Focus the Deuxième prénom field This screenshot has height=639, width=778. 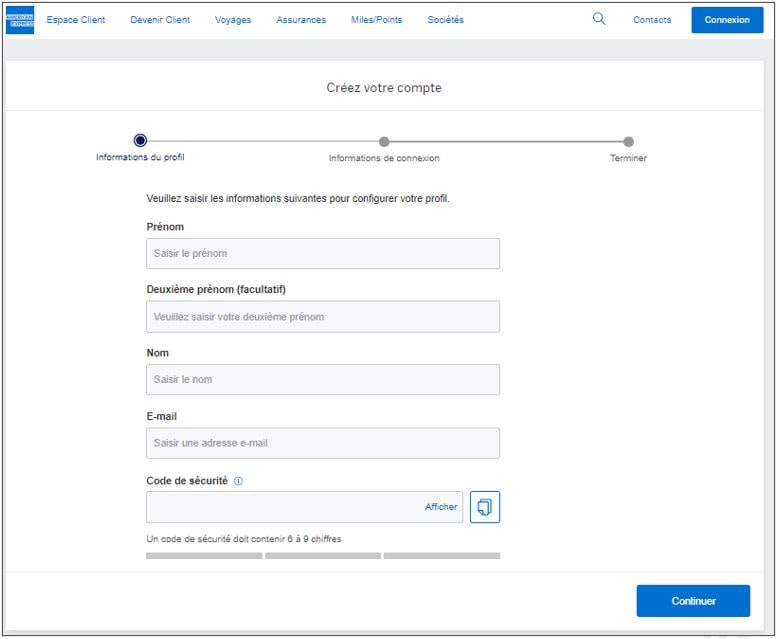(x=322, y=317)
